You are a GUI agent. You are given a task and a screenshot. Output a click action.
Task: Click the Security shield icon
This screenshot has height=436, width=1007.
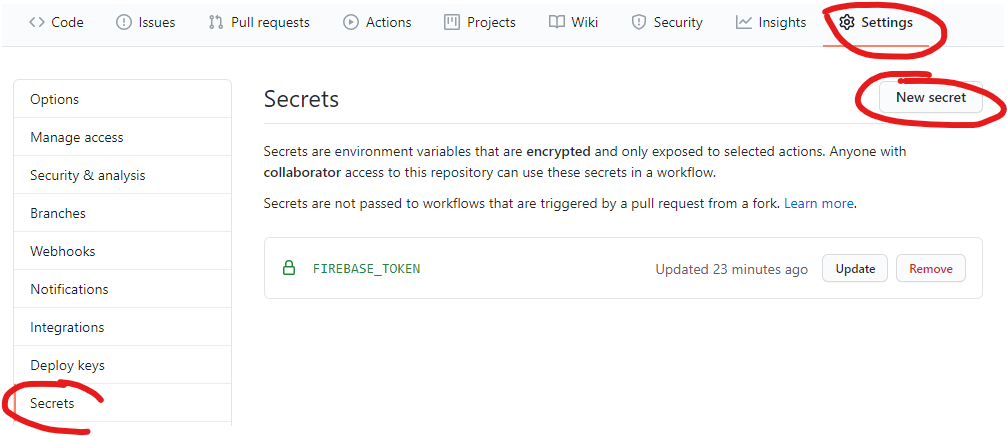coord(639,22)
